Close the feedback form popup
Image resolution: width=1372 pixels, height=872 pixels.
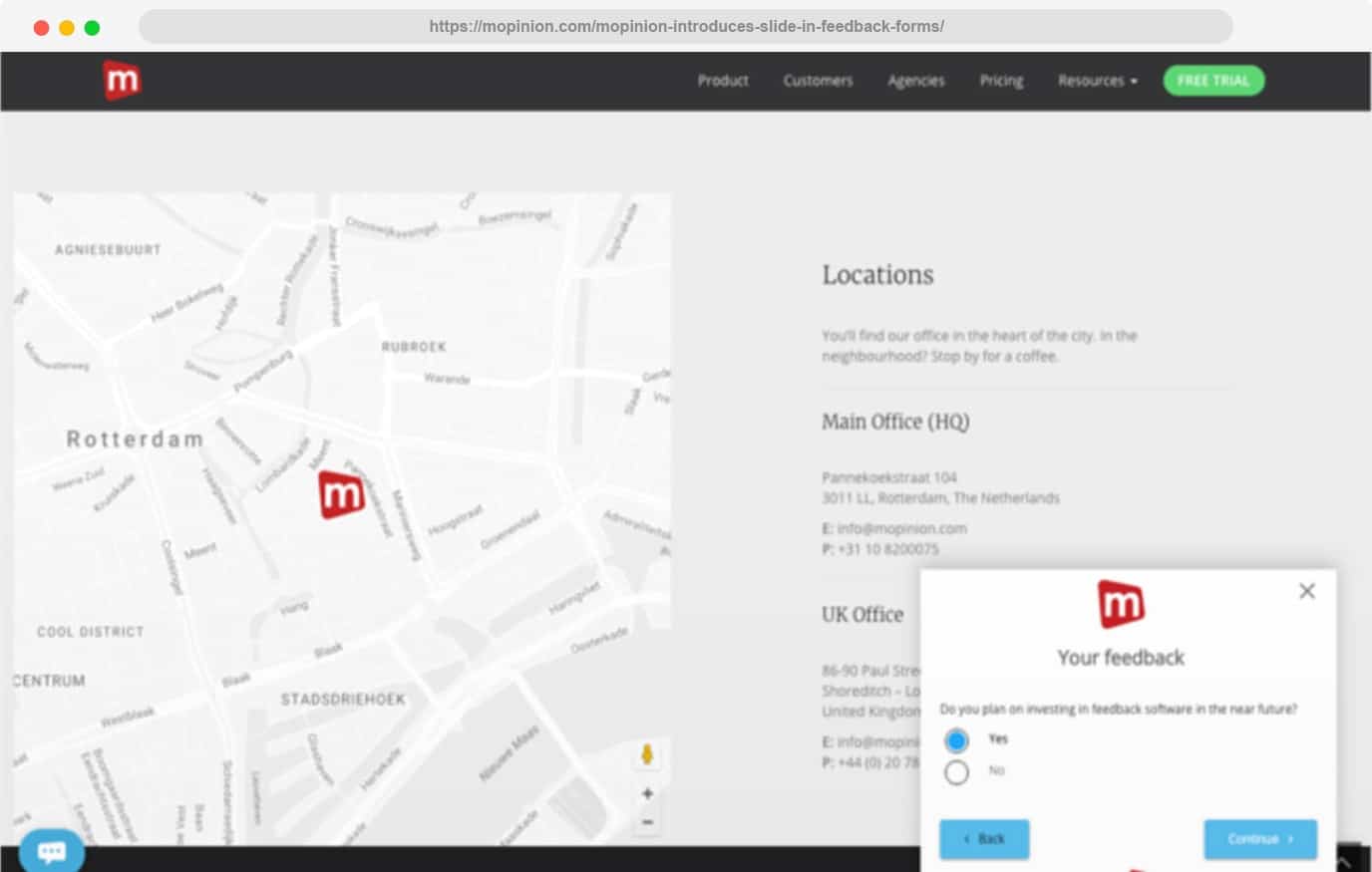[1307, 591]
